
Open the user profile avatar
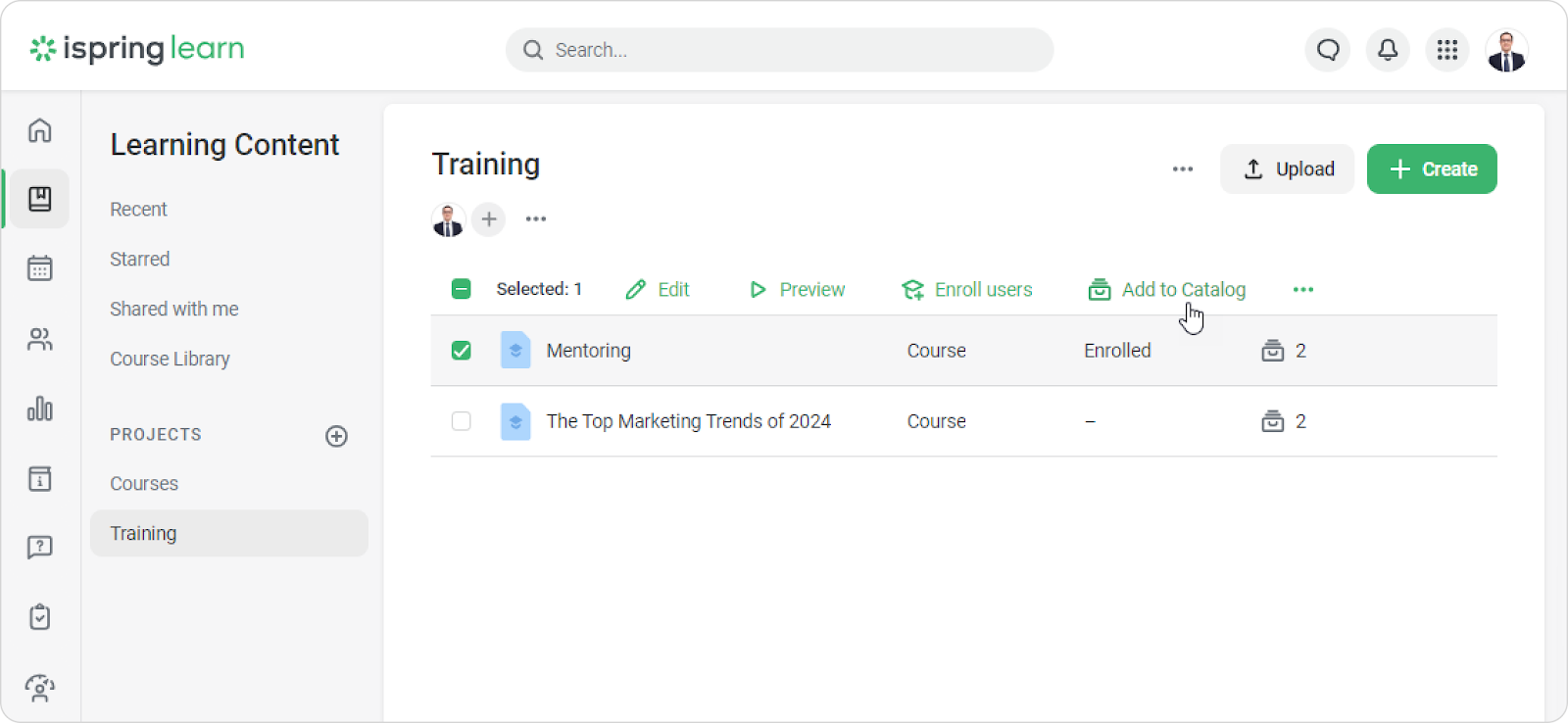click(1506, 51)
